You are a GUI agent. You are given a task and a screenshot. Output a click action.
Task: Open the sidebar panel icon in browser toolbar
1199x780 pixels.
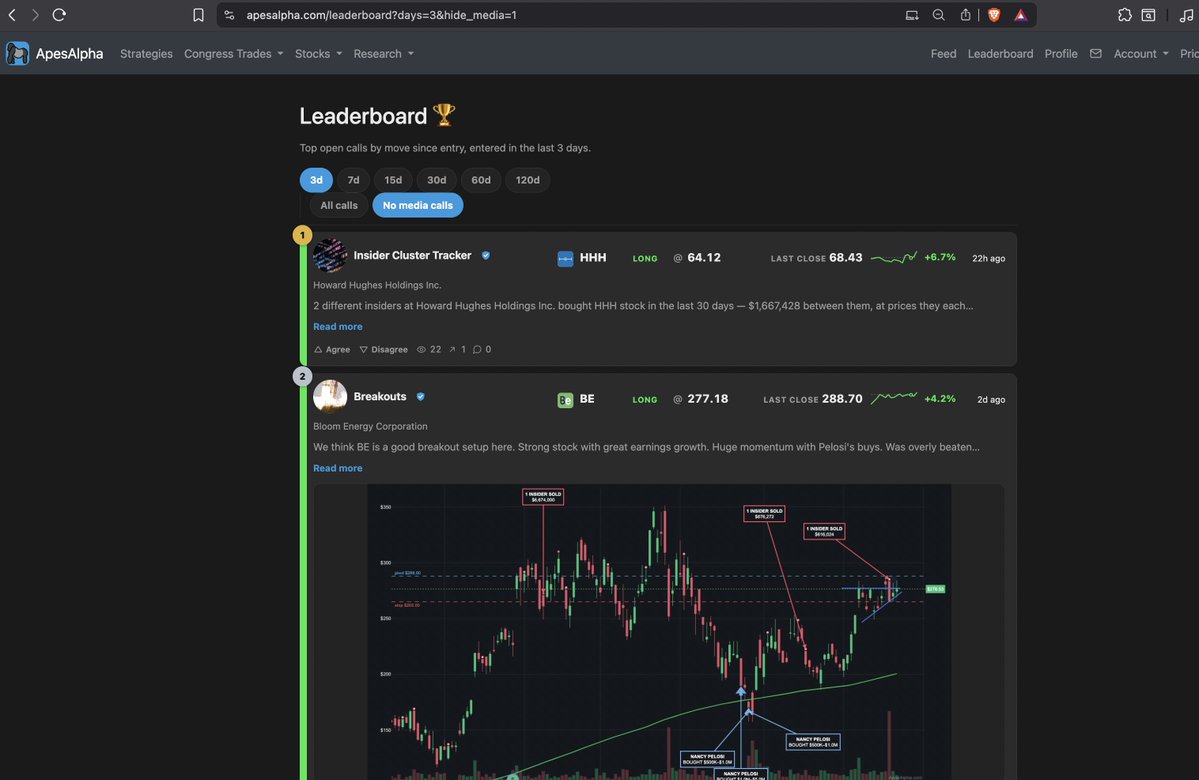tap(1149, 15)
